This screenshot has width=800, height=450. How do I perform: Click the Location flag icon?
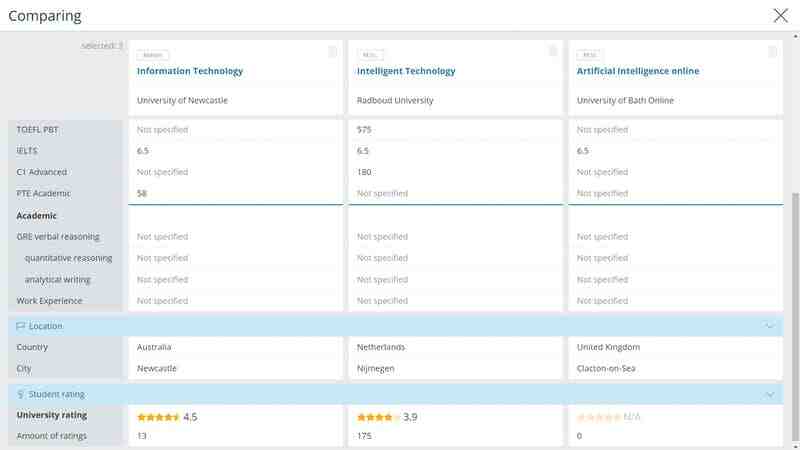(20, 326)
